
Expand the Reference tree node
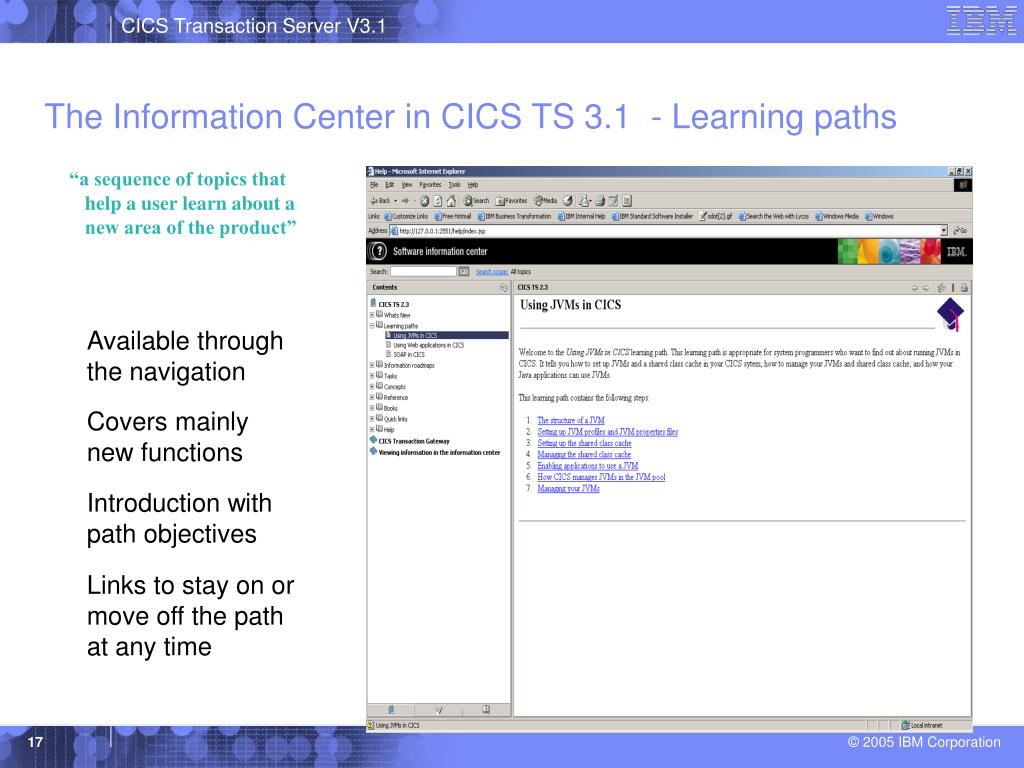(x=372, y=397)
